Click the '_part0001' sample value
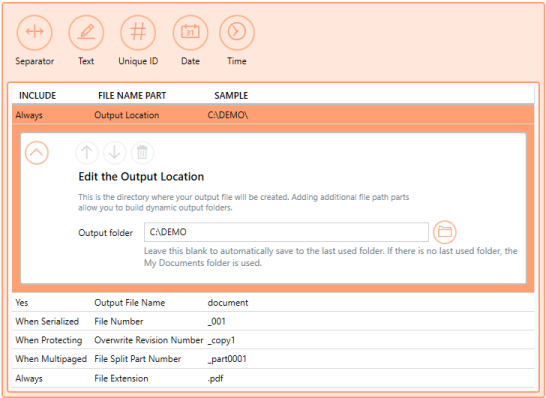 (227, 359)
